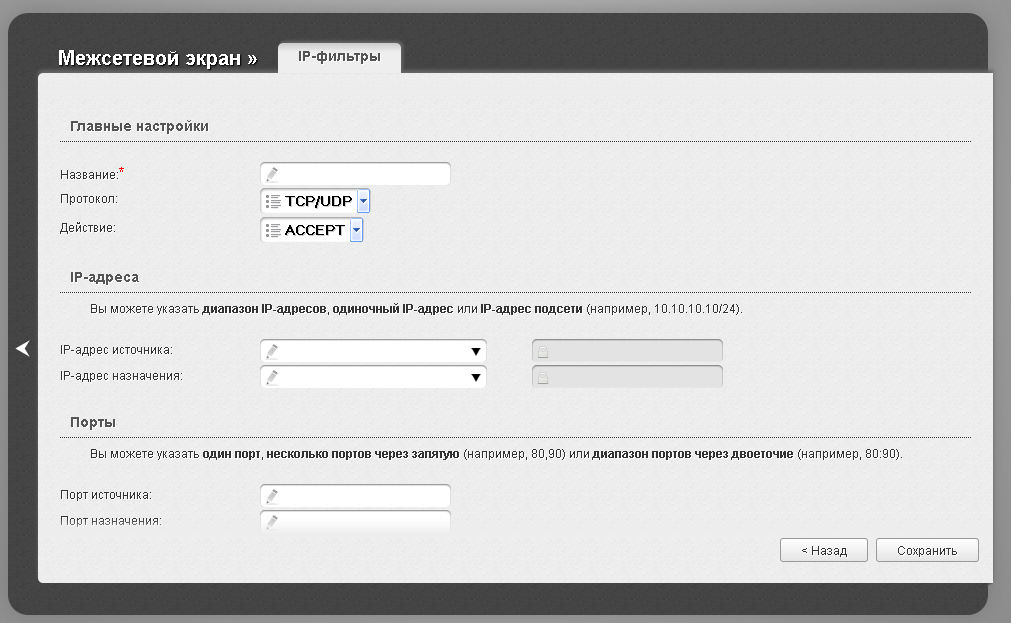Screen dimensions: 1011x623
Task: Click the Сохранить button
Action: pyautogui.click(x=927, y=550)
